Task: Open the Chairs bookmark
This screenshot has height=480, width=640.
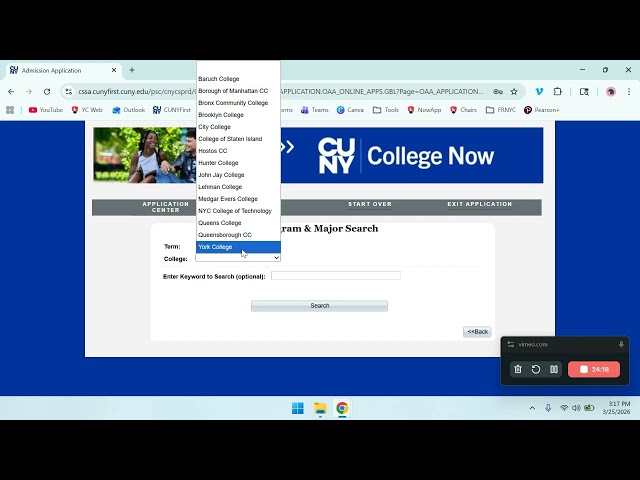Action: pos(463,110)
